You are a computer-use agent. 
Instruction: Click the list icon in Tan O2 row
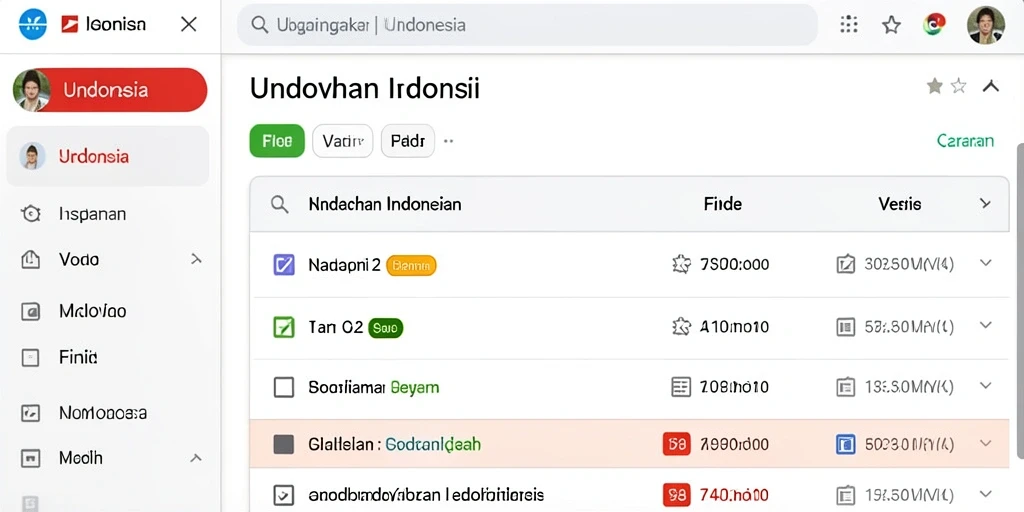click(846, 327)
